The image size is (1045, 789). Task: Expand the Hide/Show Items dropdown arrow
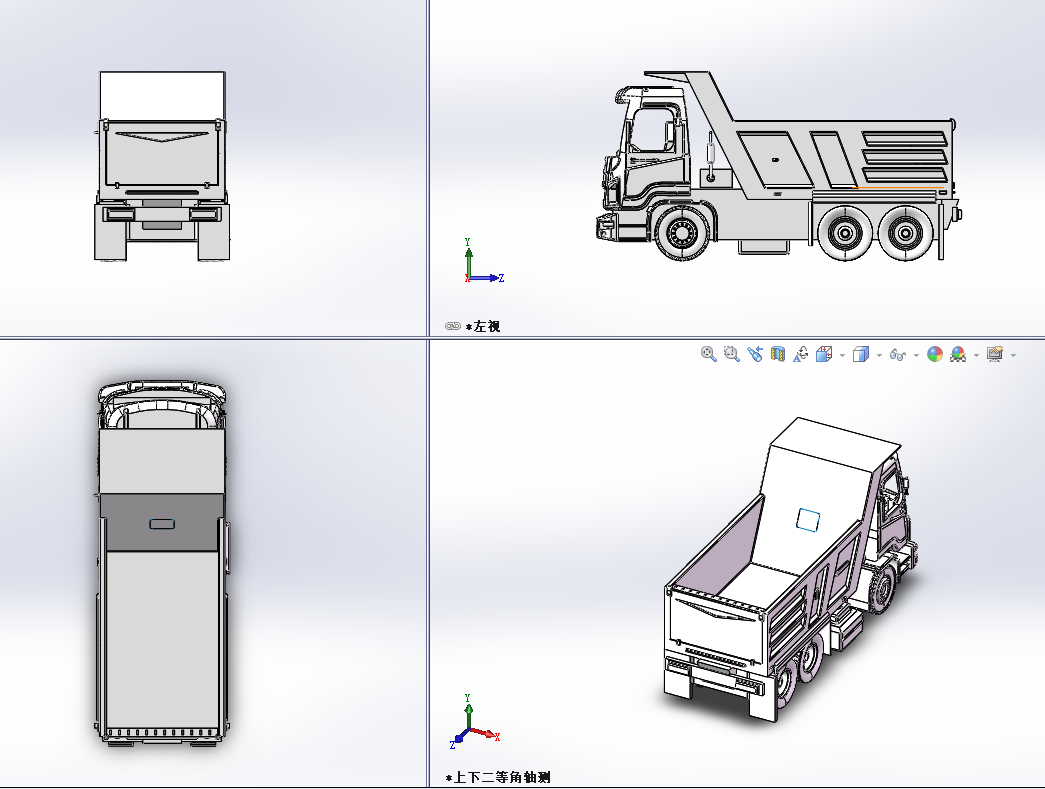916,355
